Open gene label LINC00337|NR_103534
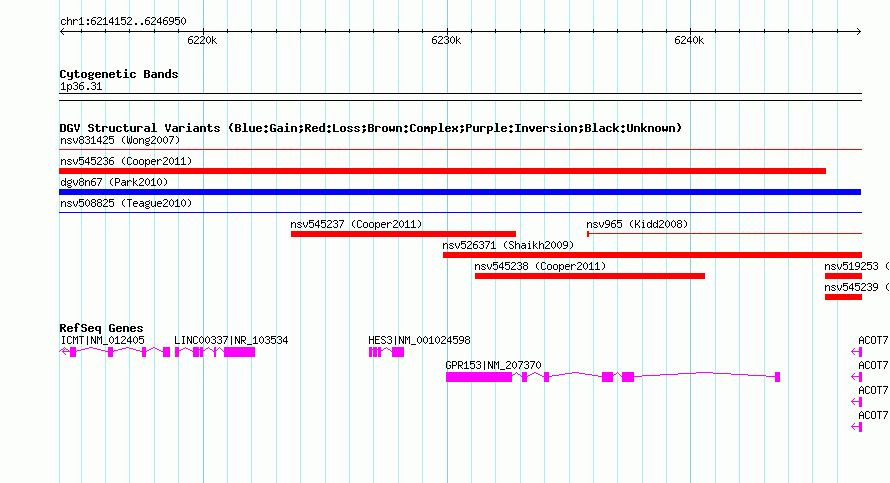The width and height of the screenshot is (890, 483). point(231,341)
